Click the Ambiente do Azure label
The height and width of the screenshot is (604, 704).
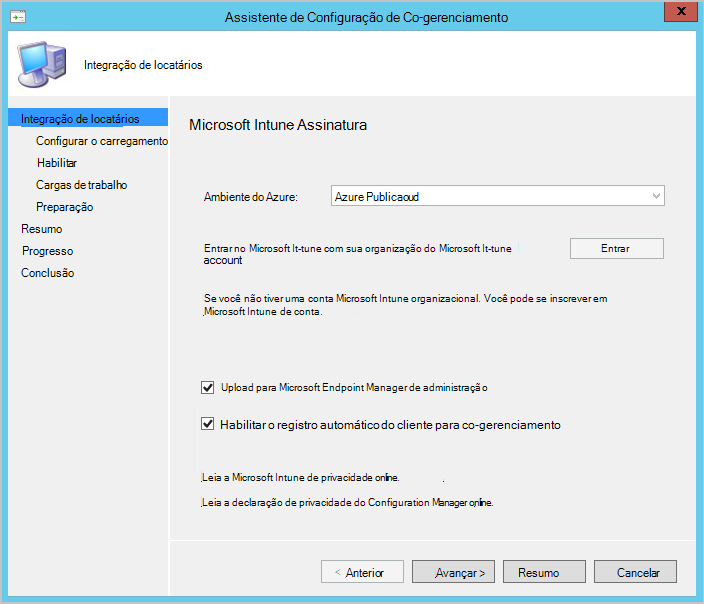point(251,197)
